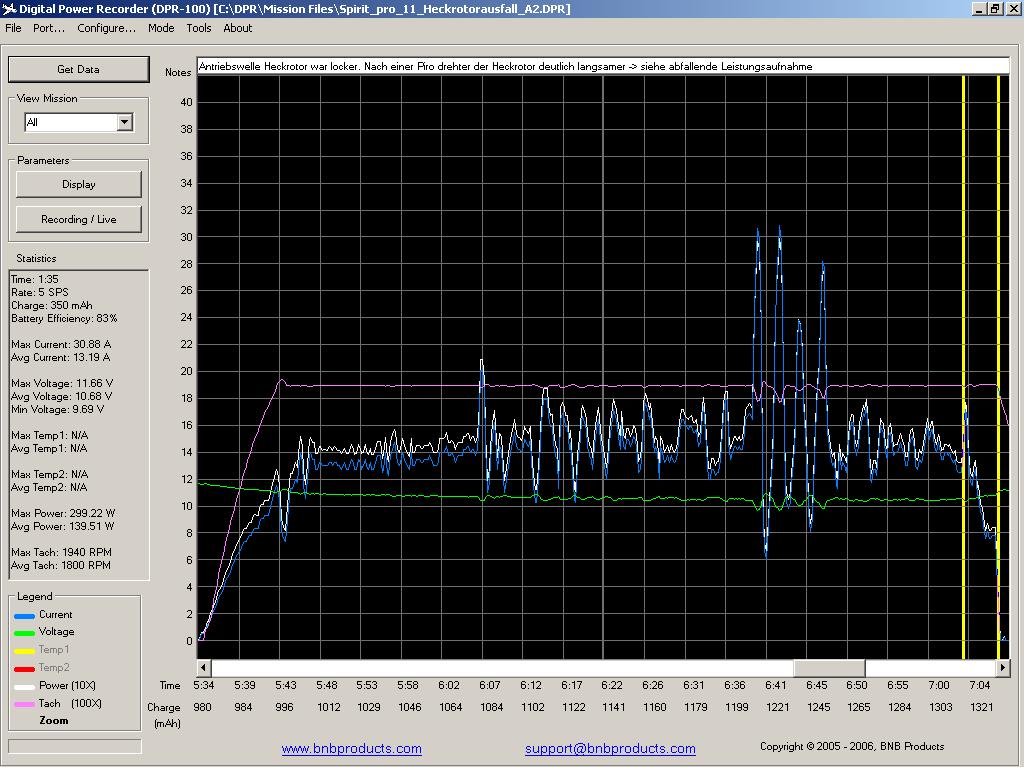Click the red Temp2 legend swatch
Viewport: 1024px width, 768px height.
pyautogui.click(x=24, y=669)
